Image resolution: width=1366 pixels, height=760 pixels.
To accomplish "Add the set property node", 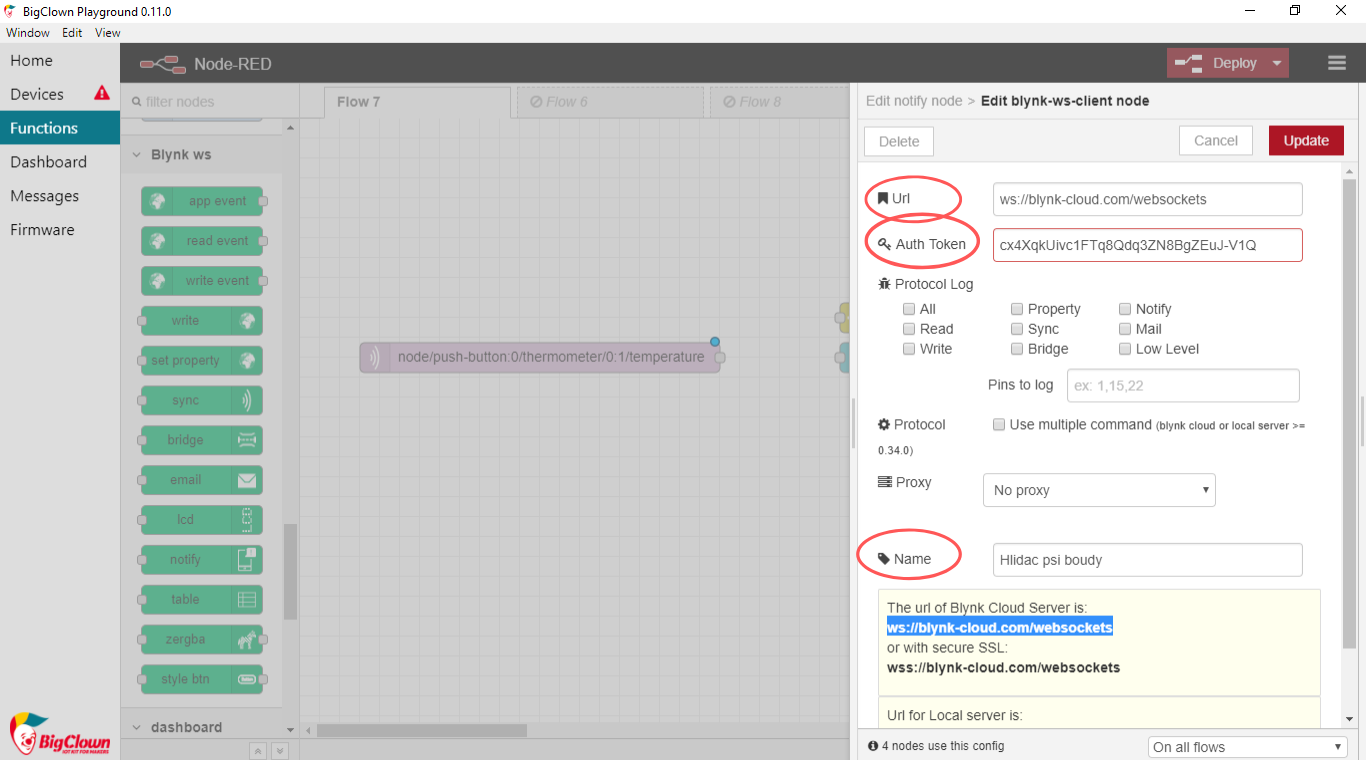I will point(202,360).
